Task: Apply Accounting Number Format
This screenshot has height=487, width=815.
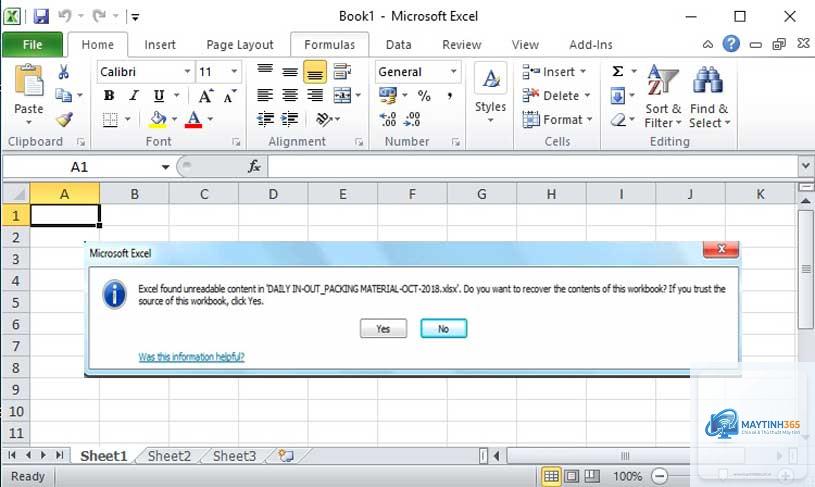Action: click(x=388, y=96)
